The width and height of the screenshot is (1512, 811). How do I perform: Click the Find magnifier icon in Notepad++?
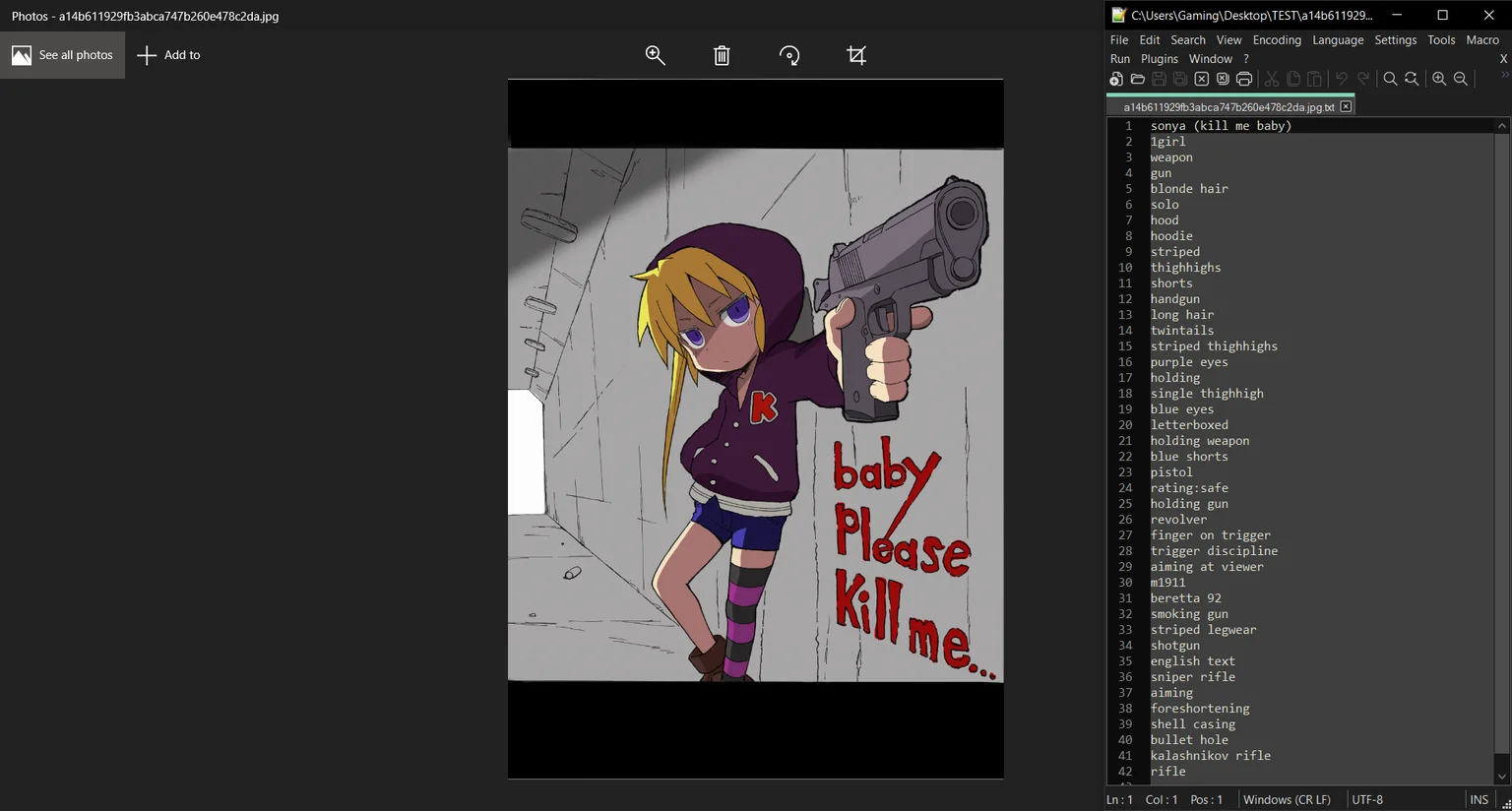(x=1390, y=79)
